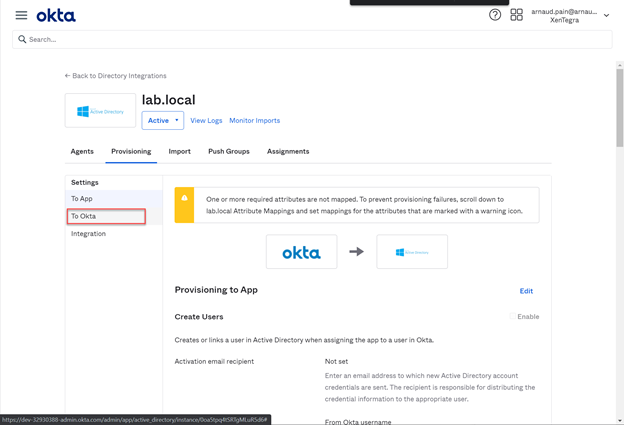Viewport: 624px width, 425px height.
Task: Click the View Logs link
Action: 206,121
